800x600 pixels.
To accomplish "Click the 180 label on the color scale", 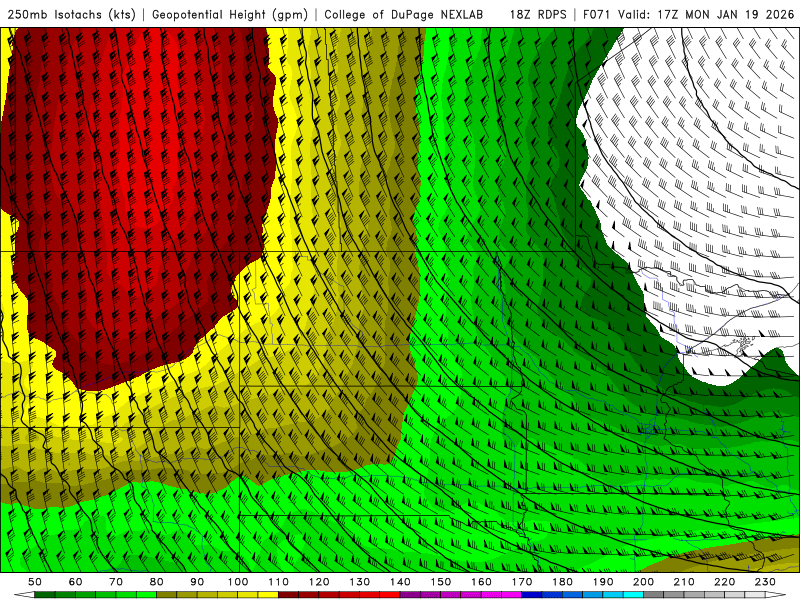I will (562, 582).
